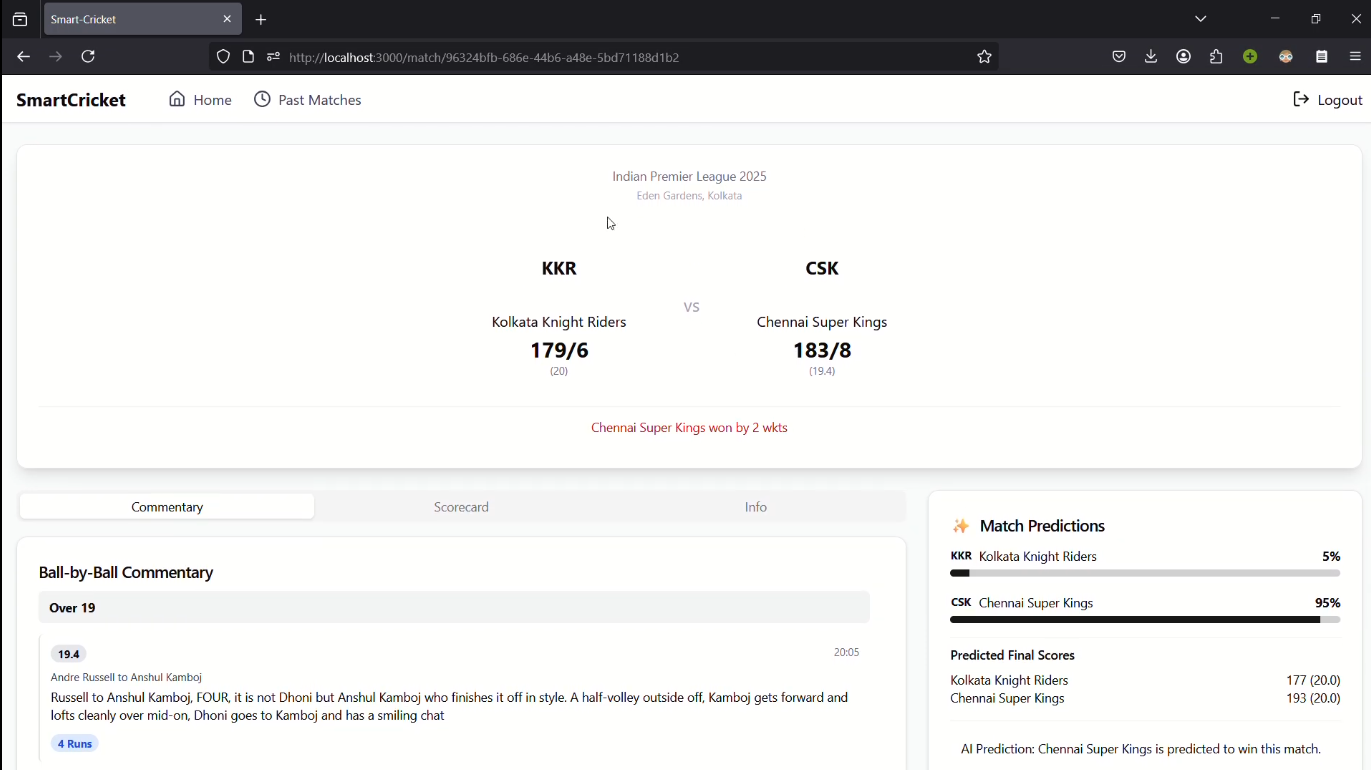The width and height of the screenshot is (1371, 770).
Task: Click the KKR team abbreviation in scoreboard
Action: [559, 268]
